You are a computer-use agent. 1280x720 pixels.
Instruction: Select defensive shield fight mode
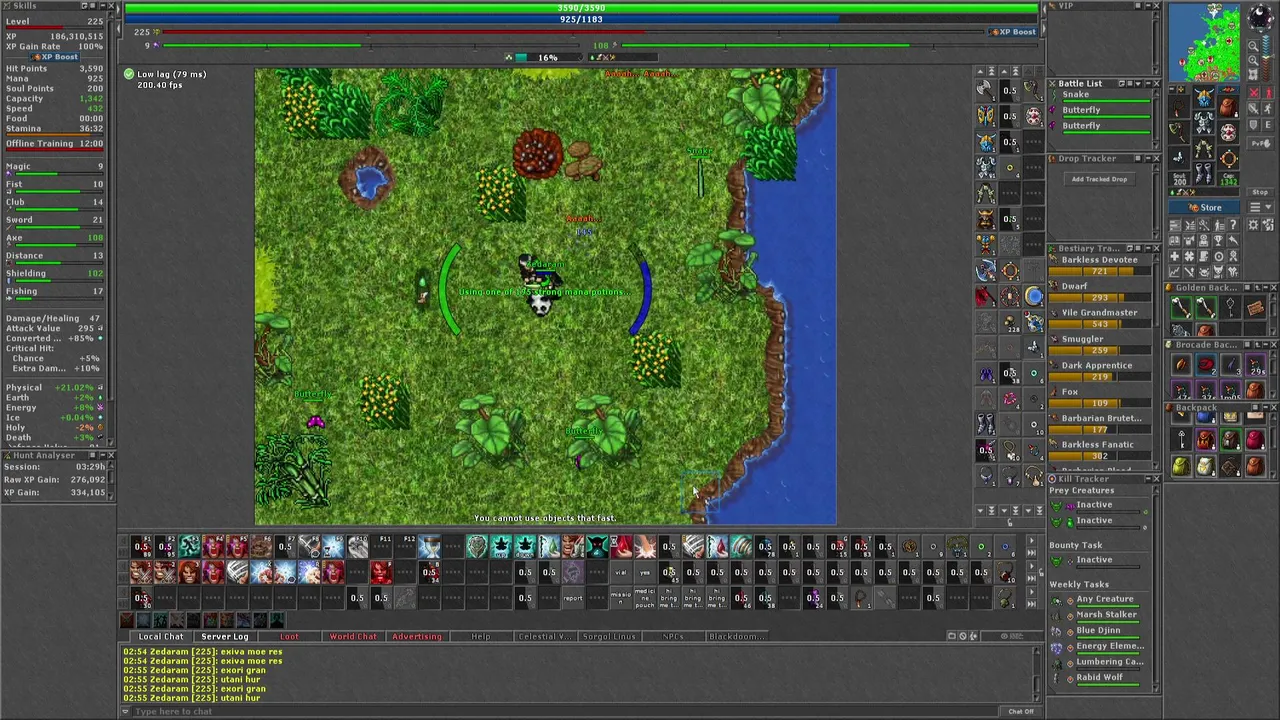click(x=1254, y=125)
